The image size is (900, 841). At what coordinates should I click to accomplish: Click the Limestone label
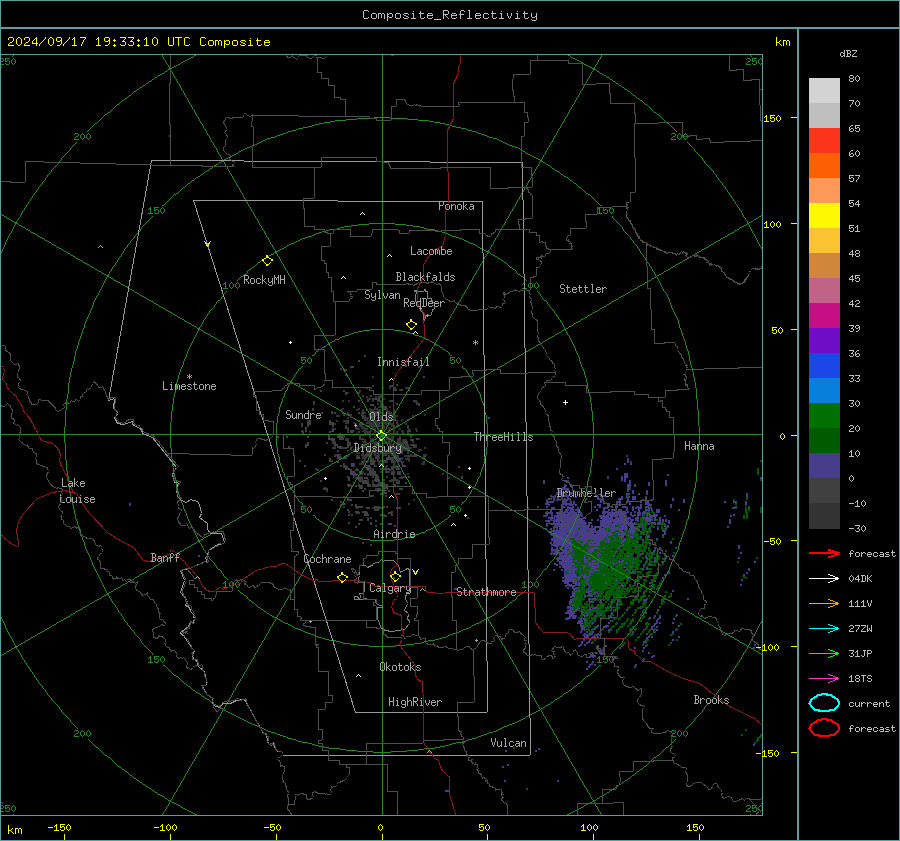(x=189, y=386)
